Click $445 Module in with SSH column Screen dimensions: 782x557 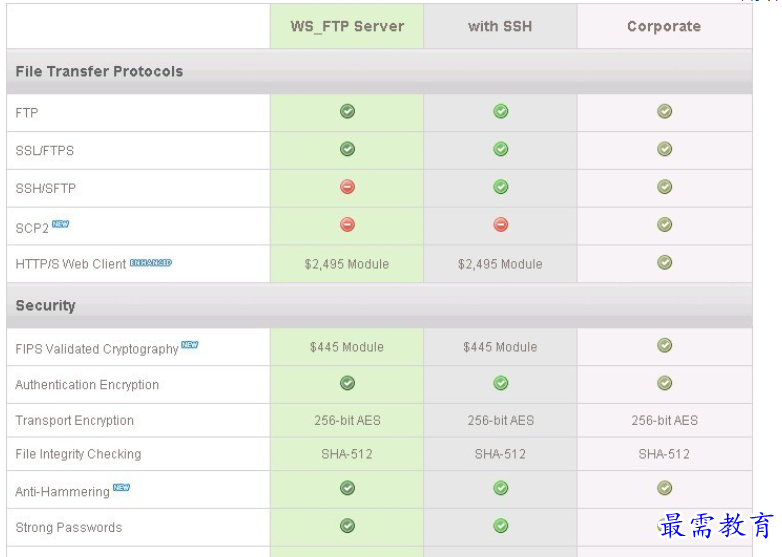[500, 347]
